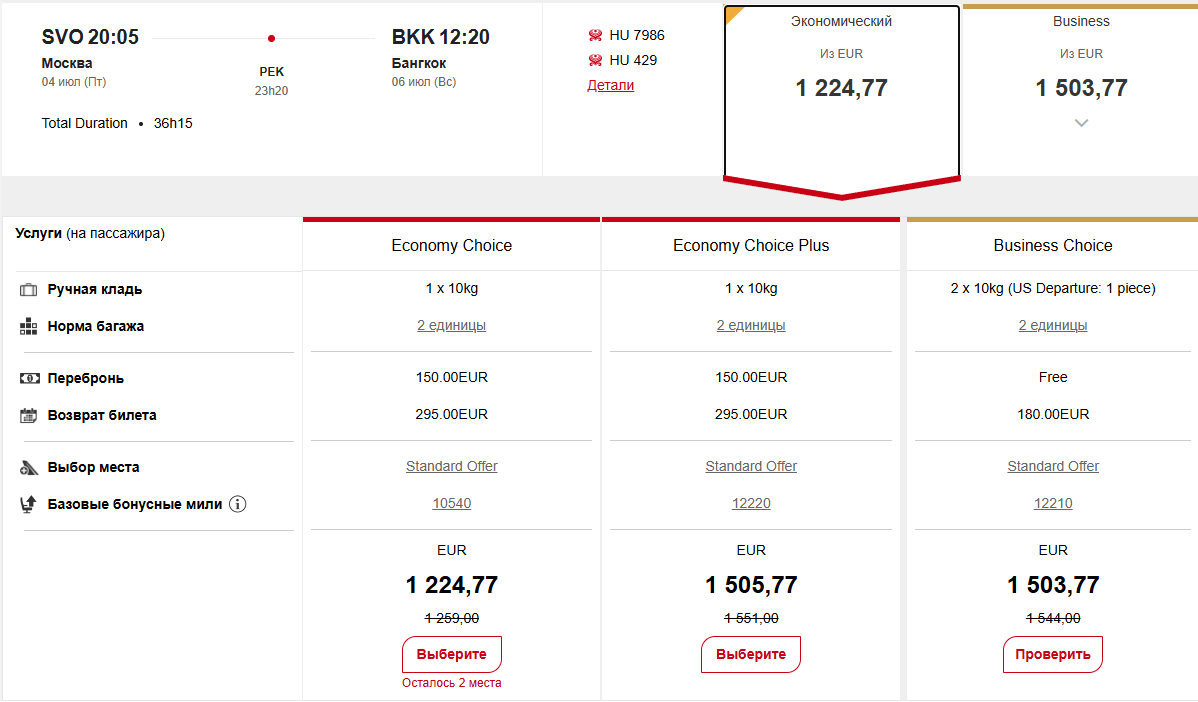Click the bonus miles seat icon
This screenshot has height=702, width=1198.
28,504
